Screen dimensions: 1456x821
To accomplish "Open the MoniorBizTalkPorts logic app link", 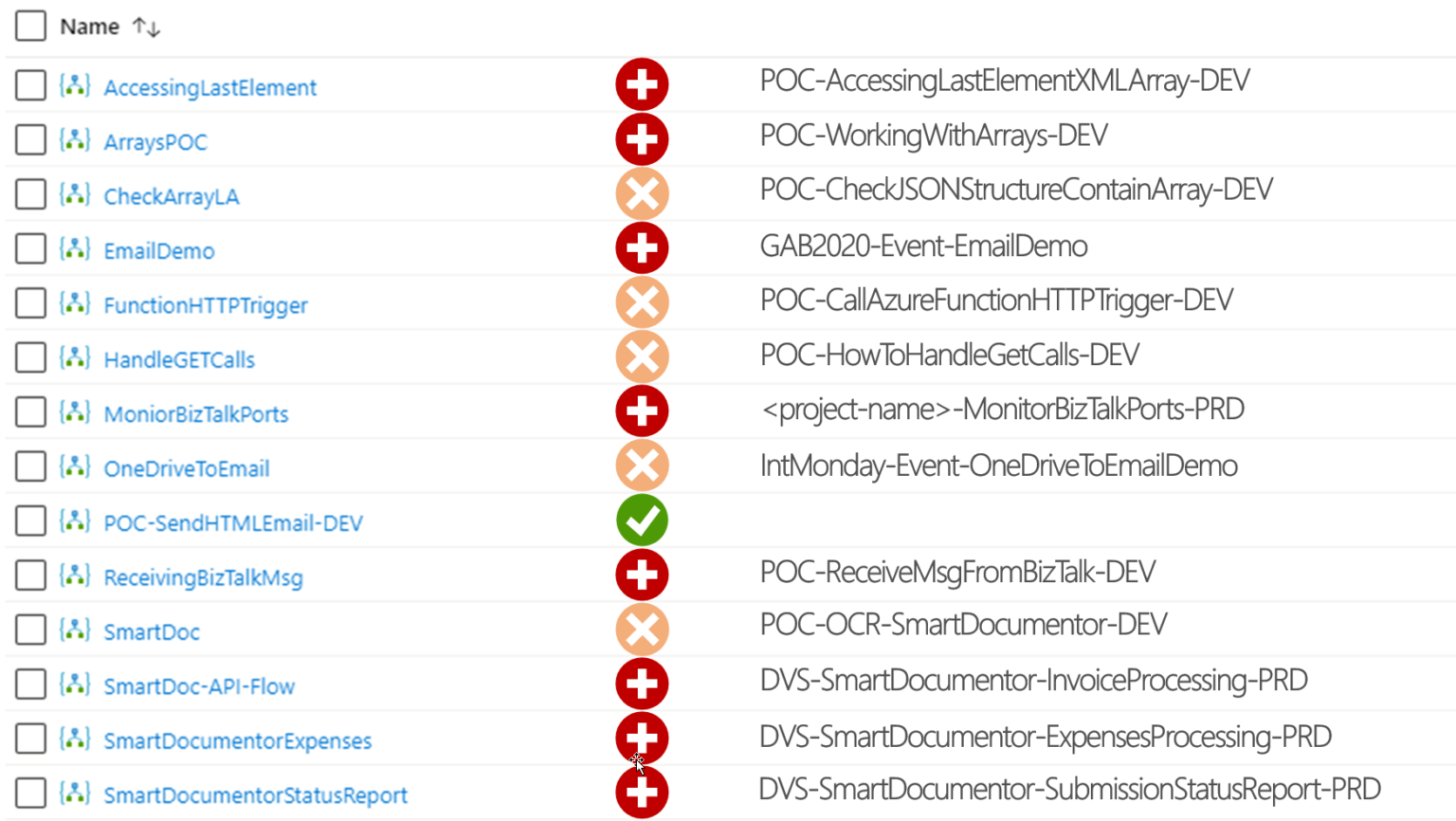I will click(x=196, y=414).
